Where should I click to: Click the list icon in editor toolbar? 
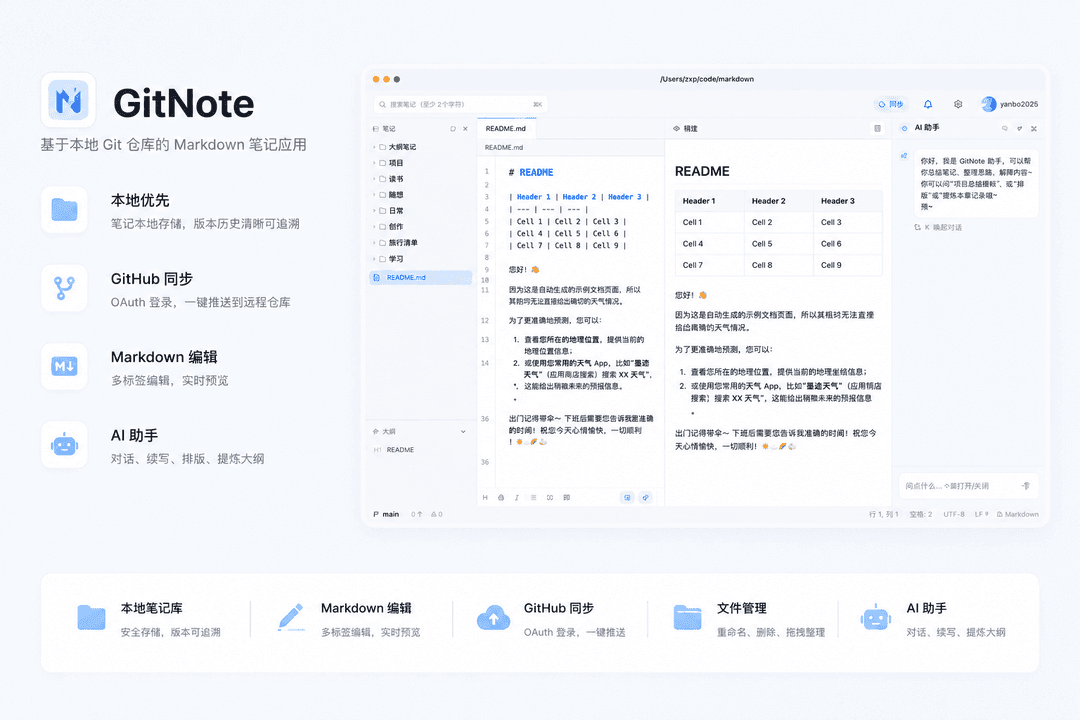point(533,497)
